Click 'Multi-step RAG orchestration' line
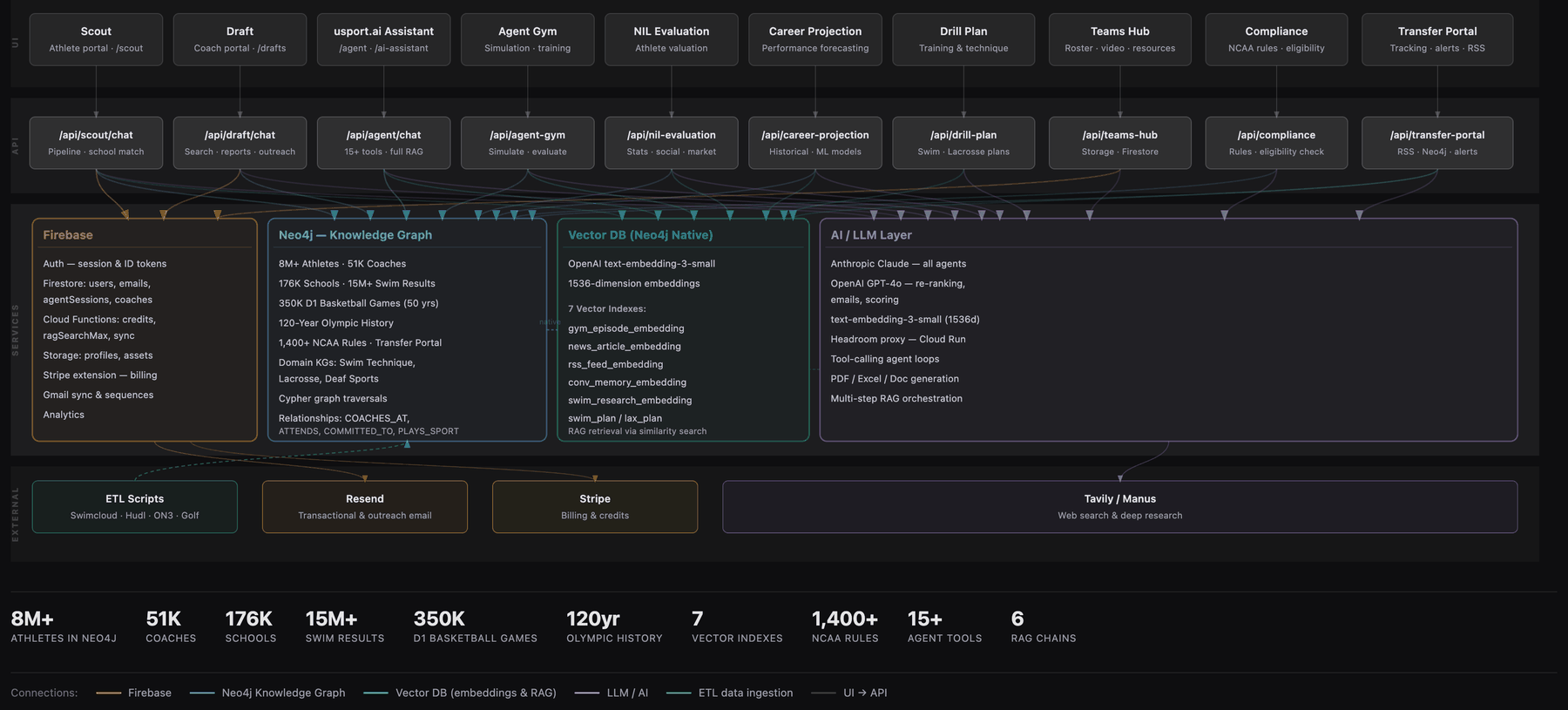The height and width of the screenshot is (710, 1568). (896, 399)
